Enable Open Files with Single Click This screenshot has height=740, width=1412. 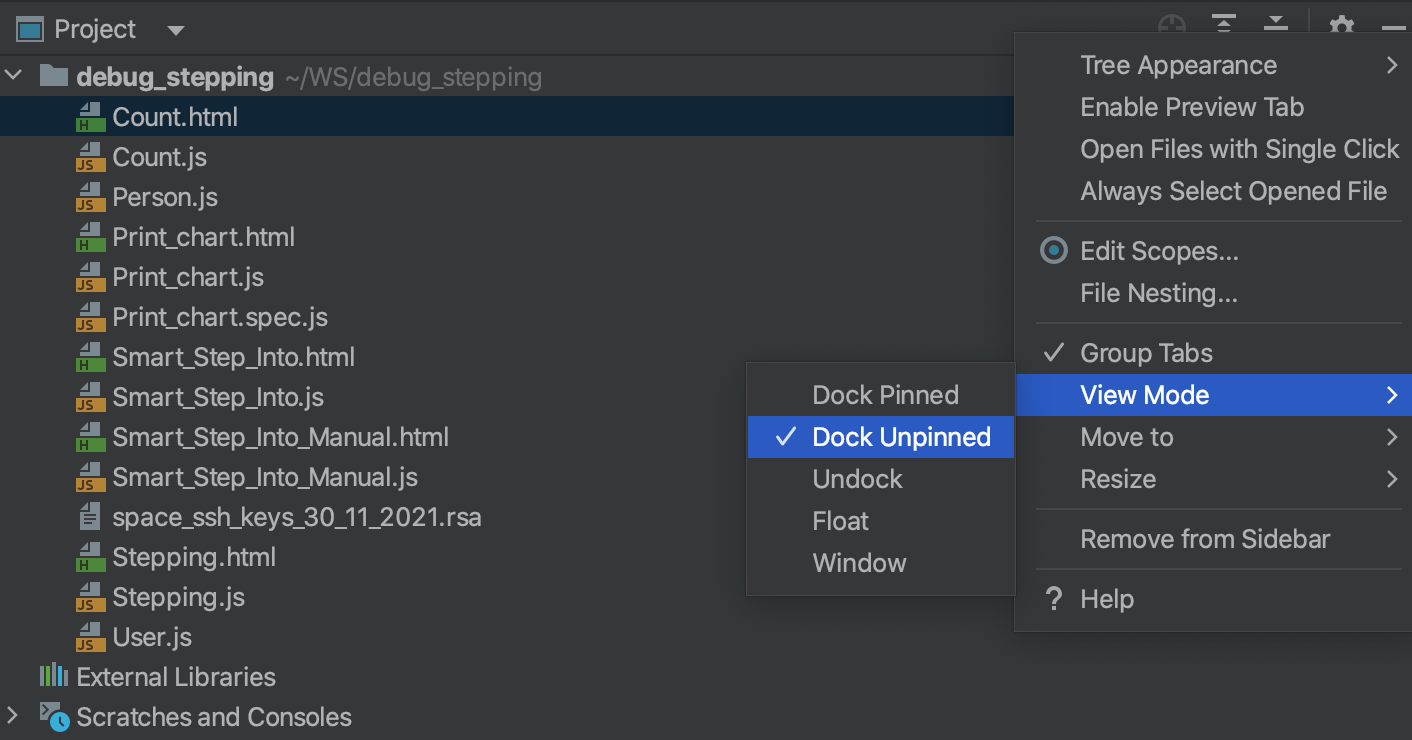pyautogui.click(x=1240, y=149)
